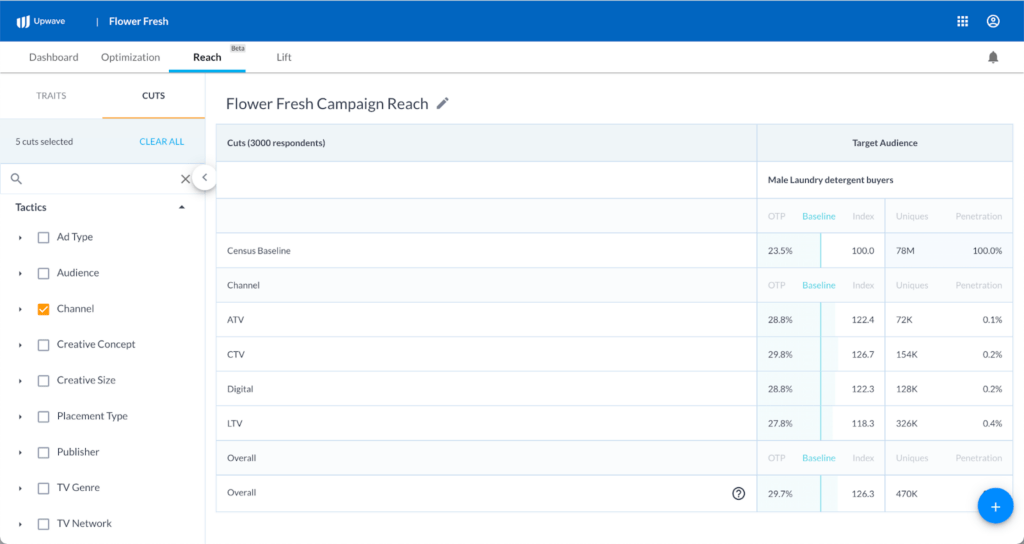This screenshot has width=1024, height=544.
Task: Check the TV Network checkbox
Action: [43, 524]
